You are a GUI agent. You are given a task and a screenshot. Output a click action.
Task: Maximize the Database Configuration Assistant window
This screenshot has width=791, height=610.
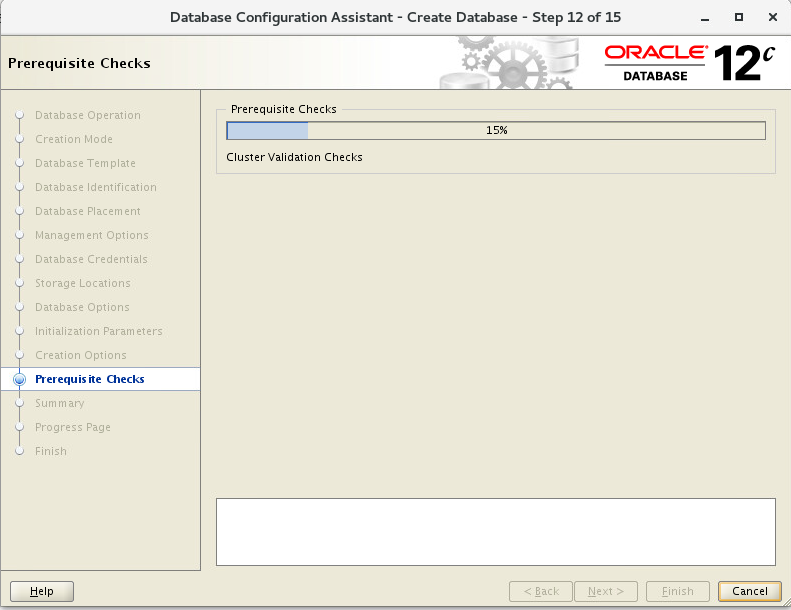click(x=739, y=18)
